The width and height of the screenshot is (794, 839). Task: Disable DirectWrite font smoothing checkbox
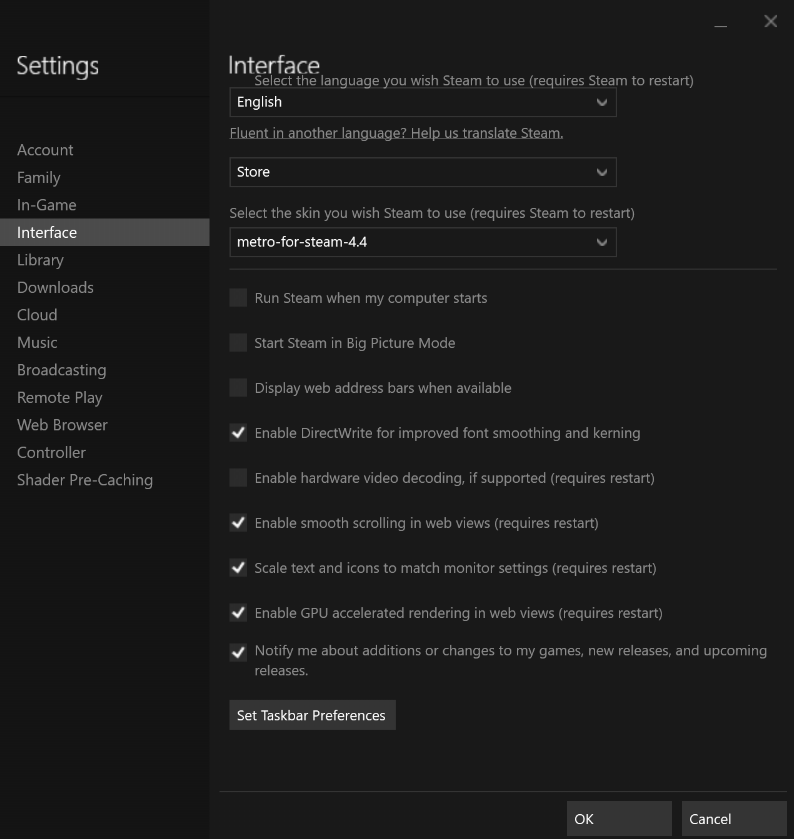(x=238, y=433)
